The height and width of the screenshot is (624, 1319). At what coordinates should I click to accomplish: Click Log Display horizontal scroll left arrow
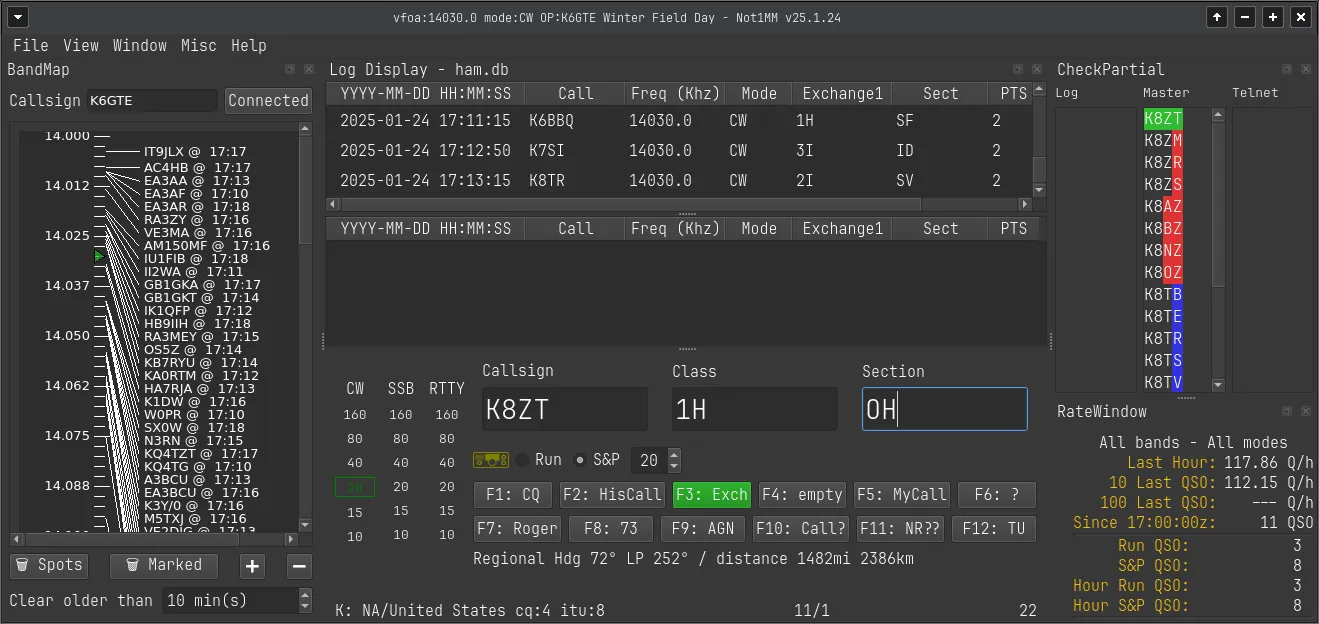click(332, 204)
